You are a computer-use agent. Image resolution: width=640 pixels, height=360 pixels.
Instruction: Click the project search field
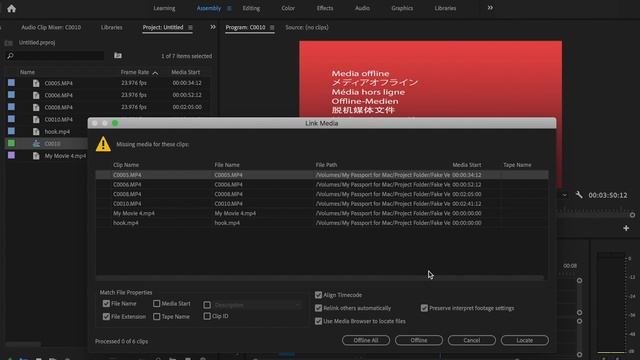[60, 56]
